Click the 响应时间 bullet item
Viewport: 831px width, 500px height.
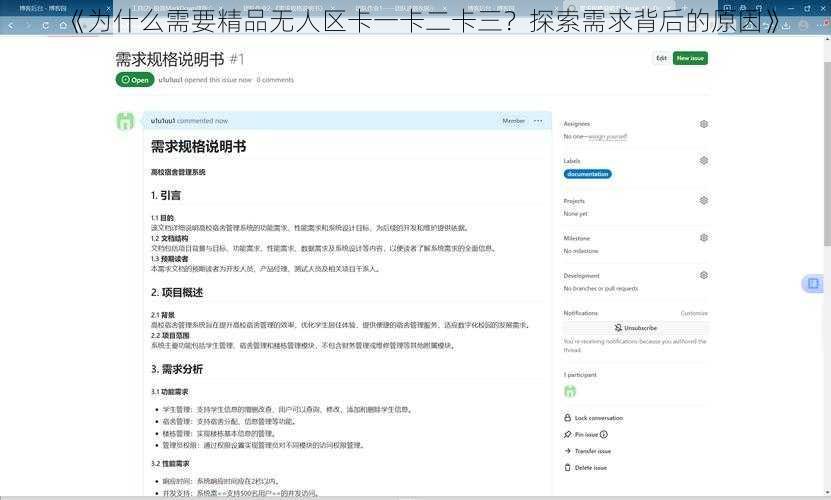220,481
